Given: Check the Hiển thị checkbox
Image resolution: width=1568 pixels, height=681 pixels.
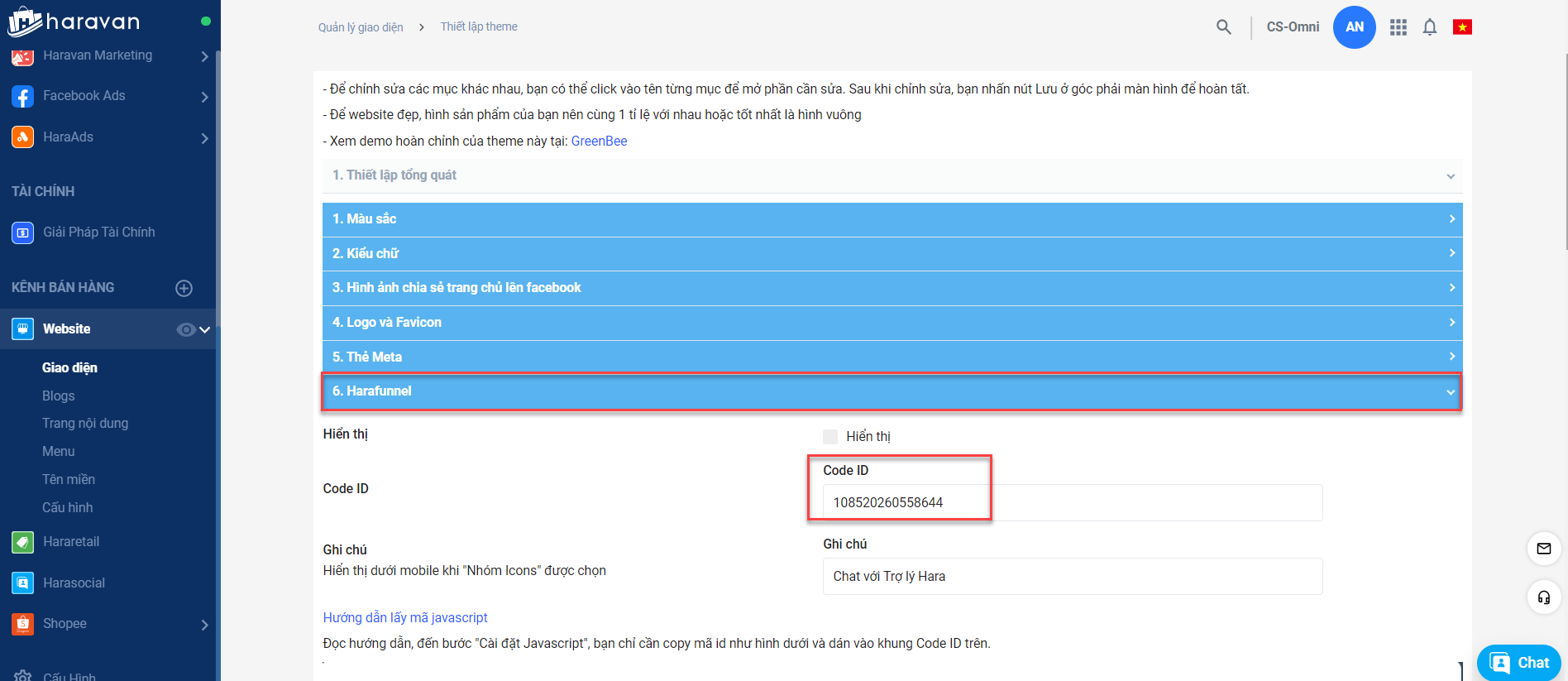Looking at the screenshot, I should [830, 437].
